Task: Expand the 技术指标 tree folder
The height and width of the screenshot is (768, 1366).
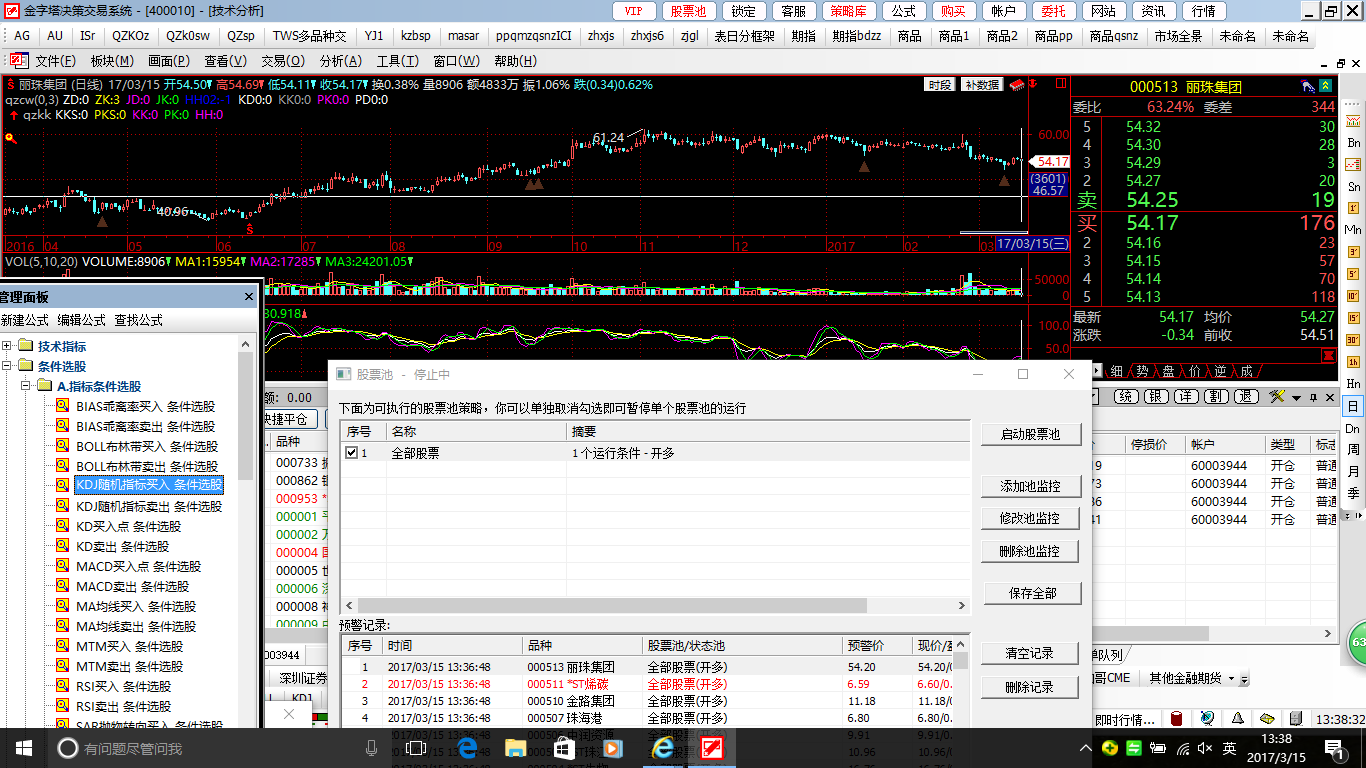Action: pyautogui.click(x=7, y=346)
